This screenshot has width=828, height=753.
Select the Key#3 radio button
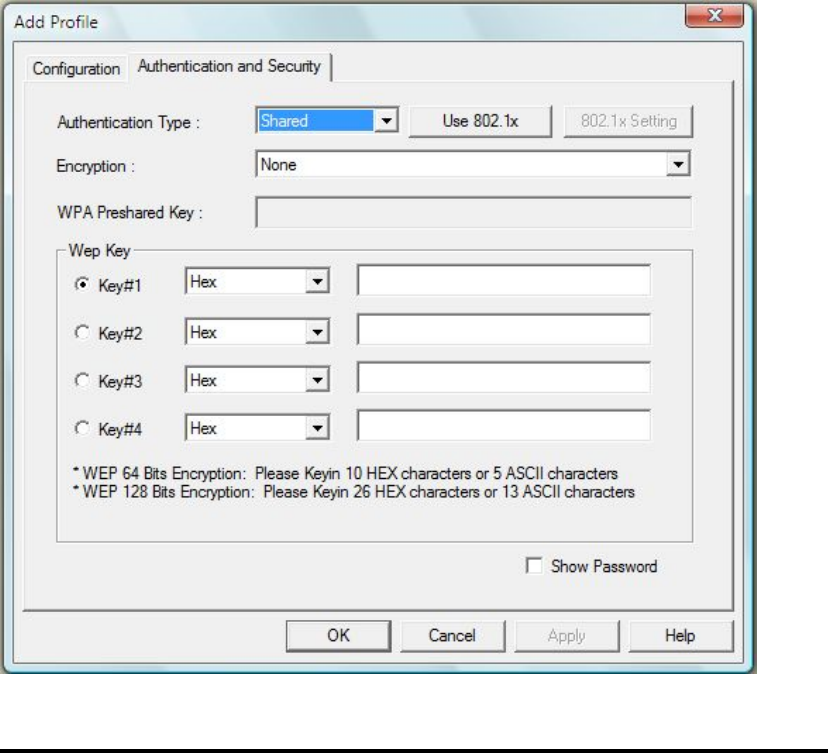click(x=82, y=380)
